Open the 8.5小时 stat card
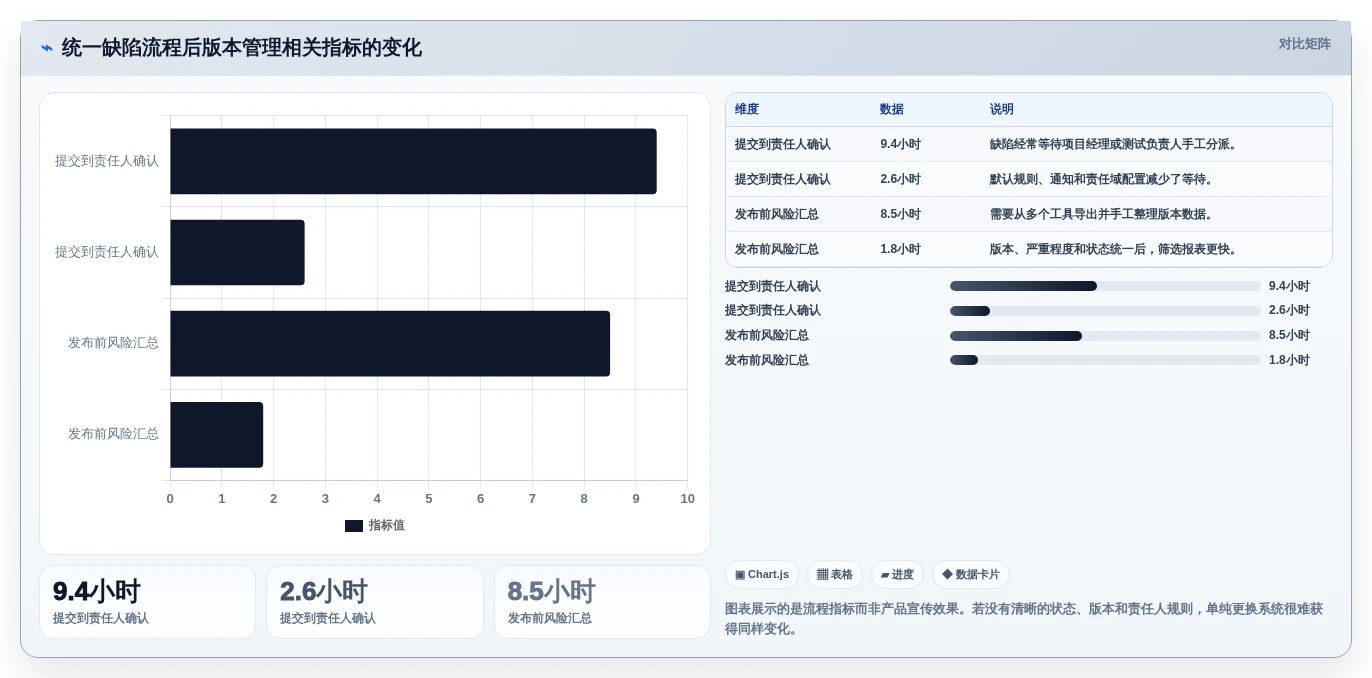1372x678 pixels. [602, 602]
